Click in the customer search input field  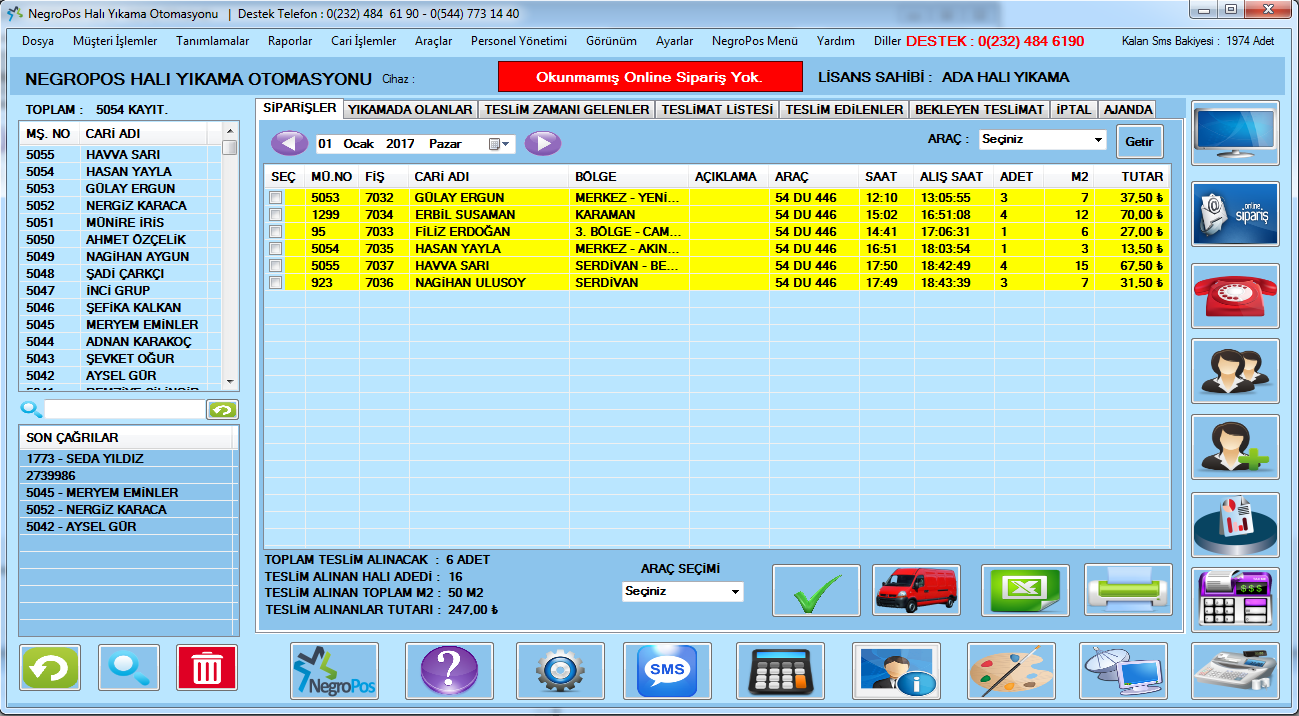tap(124, 410)
